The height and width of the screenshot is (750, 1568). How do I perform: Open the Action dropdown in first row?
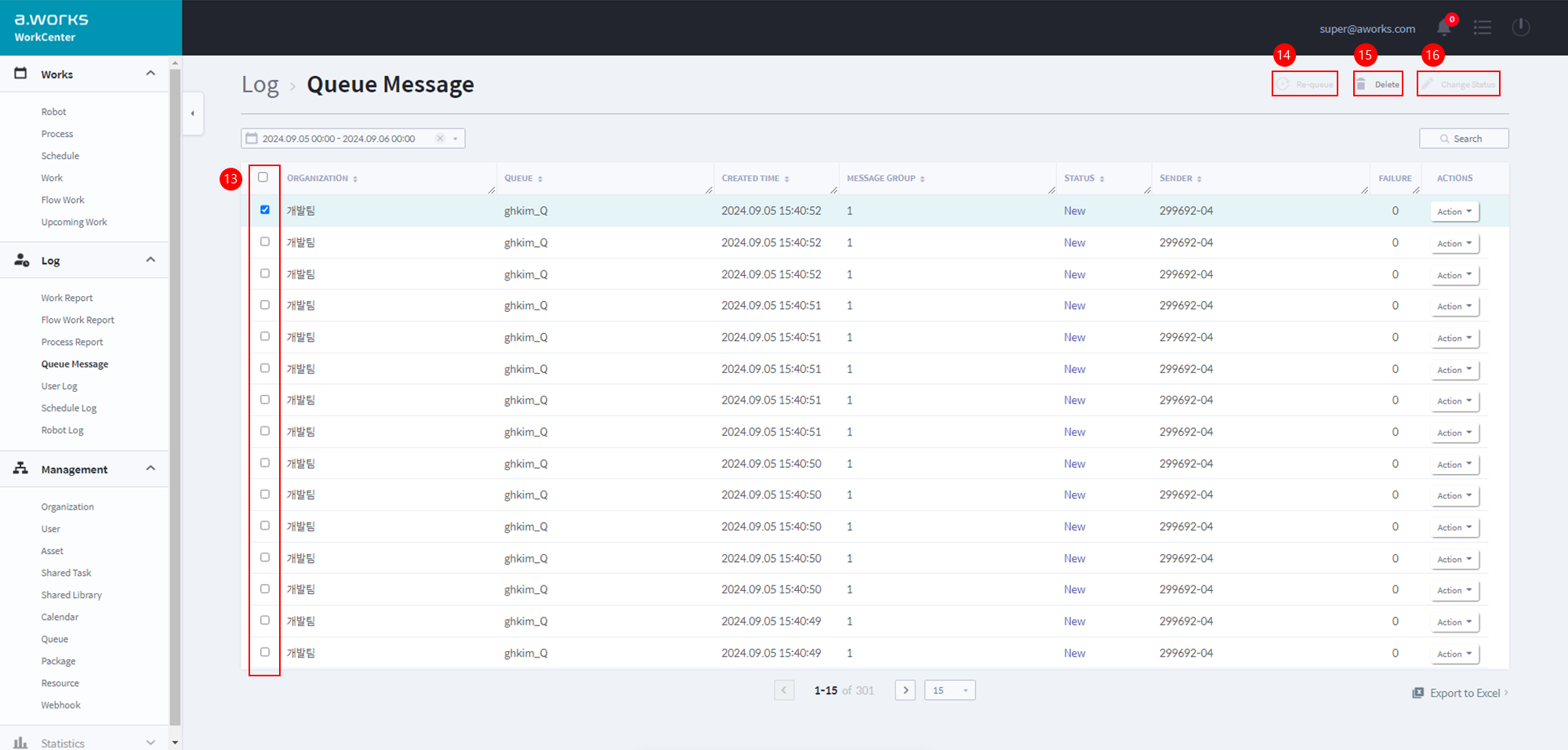tap(1454, 212)
